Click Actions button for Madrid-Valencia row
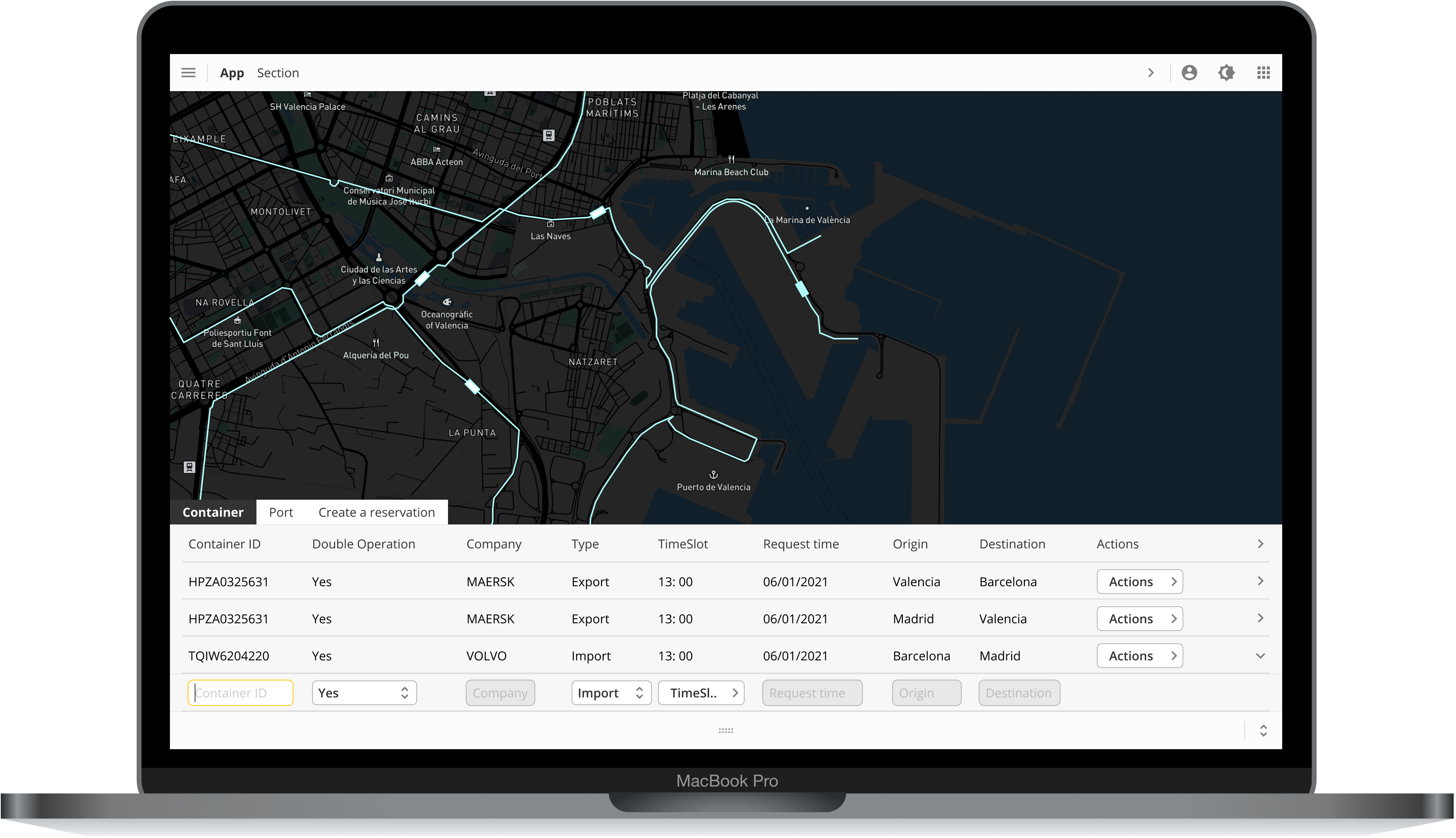 (x=1139, y=619)
